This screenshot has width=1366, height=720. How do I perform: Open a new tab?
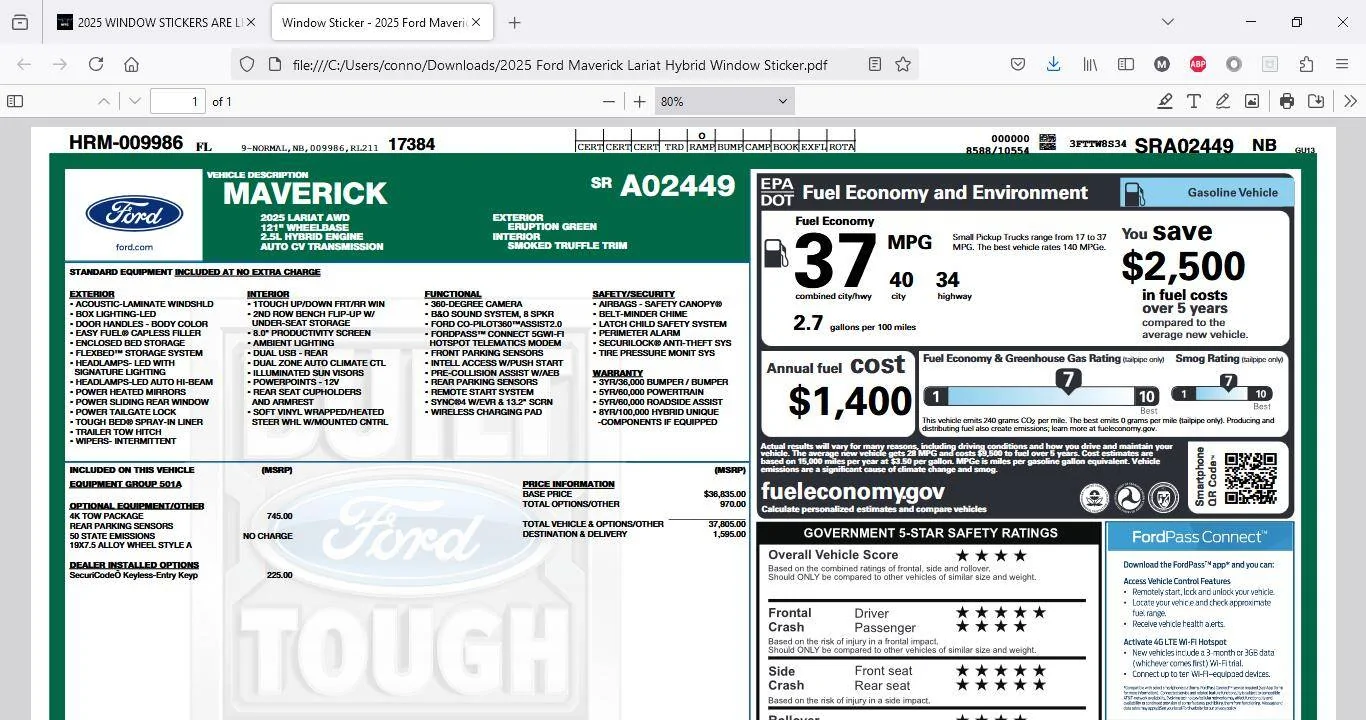pos(514,22)
